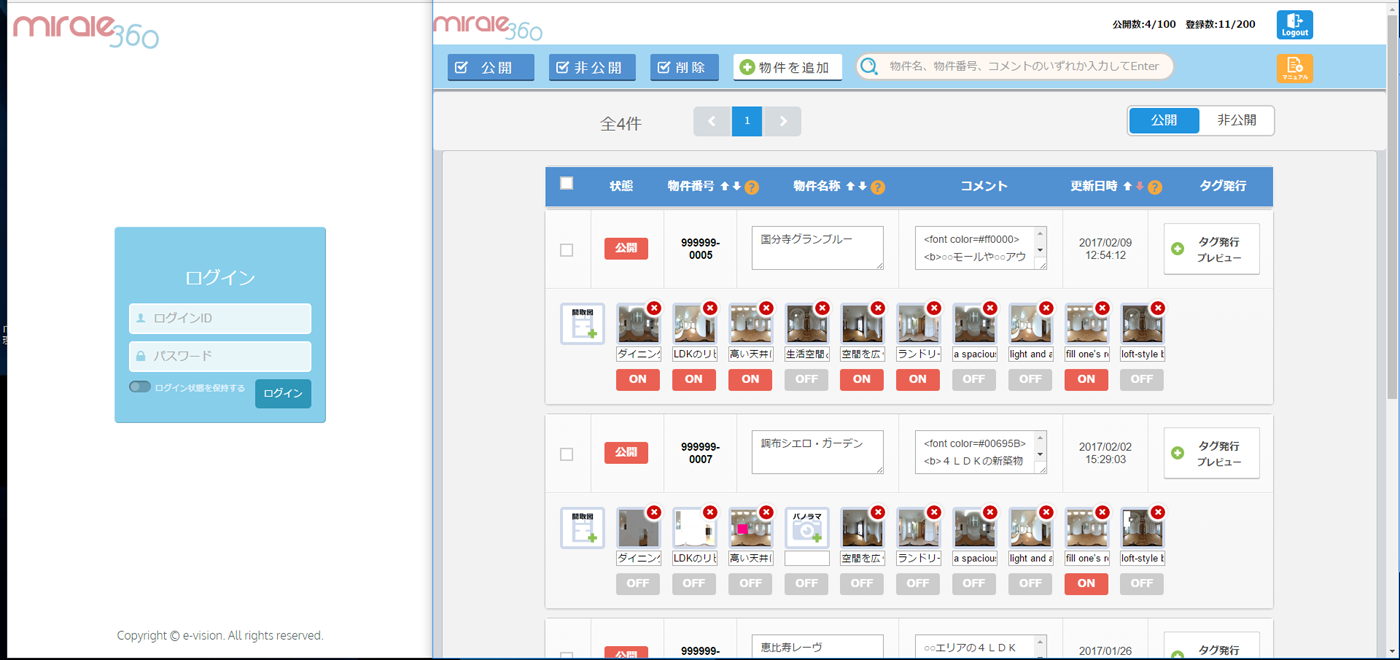Click the Logout icon

coord(1294,25)
